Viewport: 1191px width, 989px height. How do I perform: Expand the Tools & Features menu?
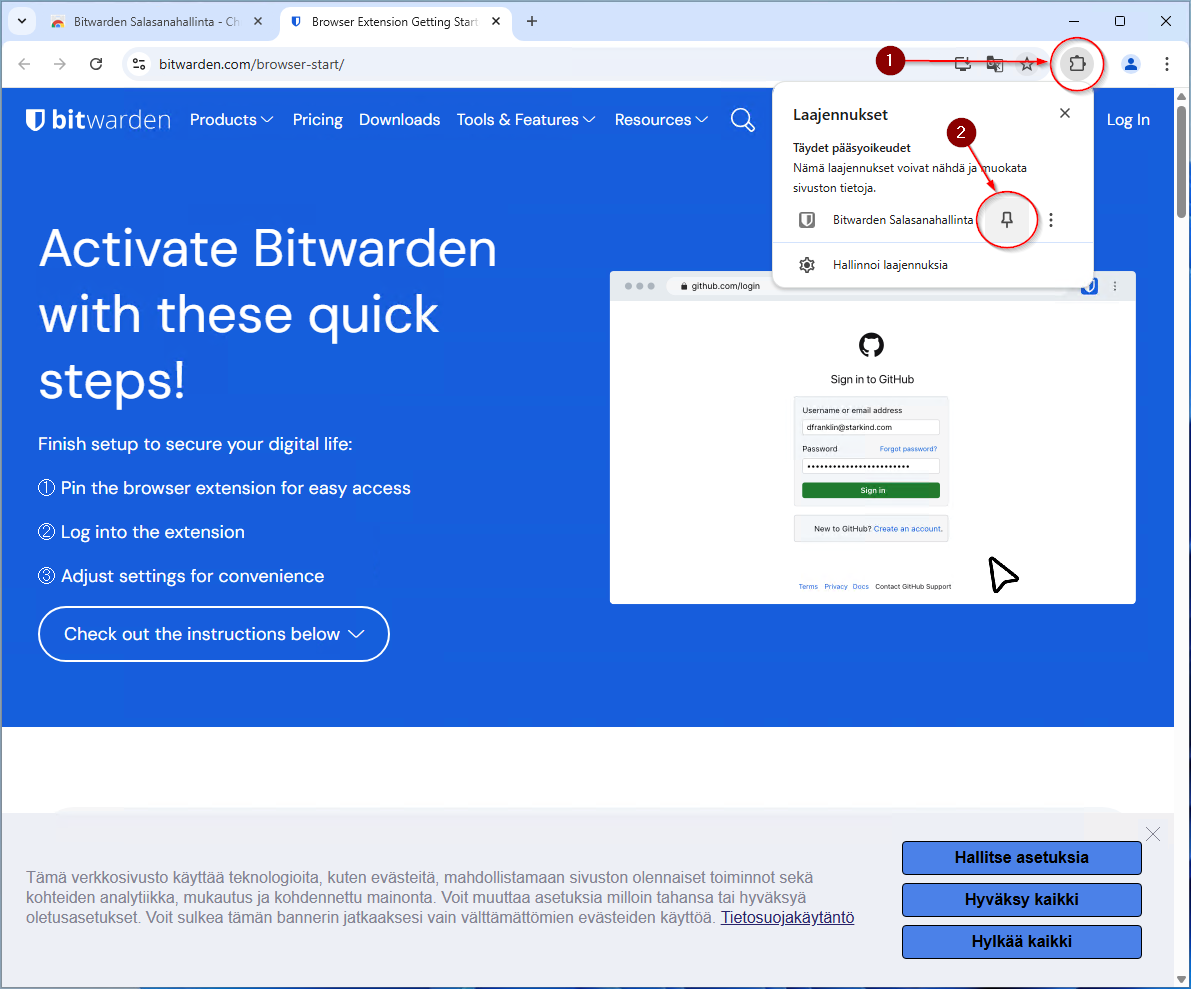(526, 119)
